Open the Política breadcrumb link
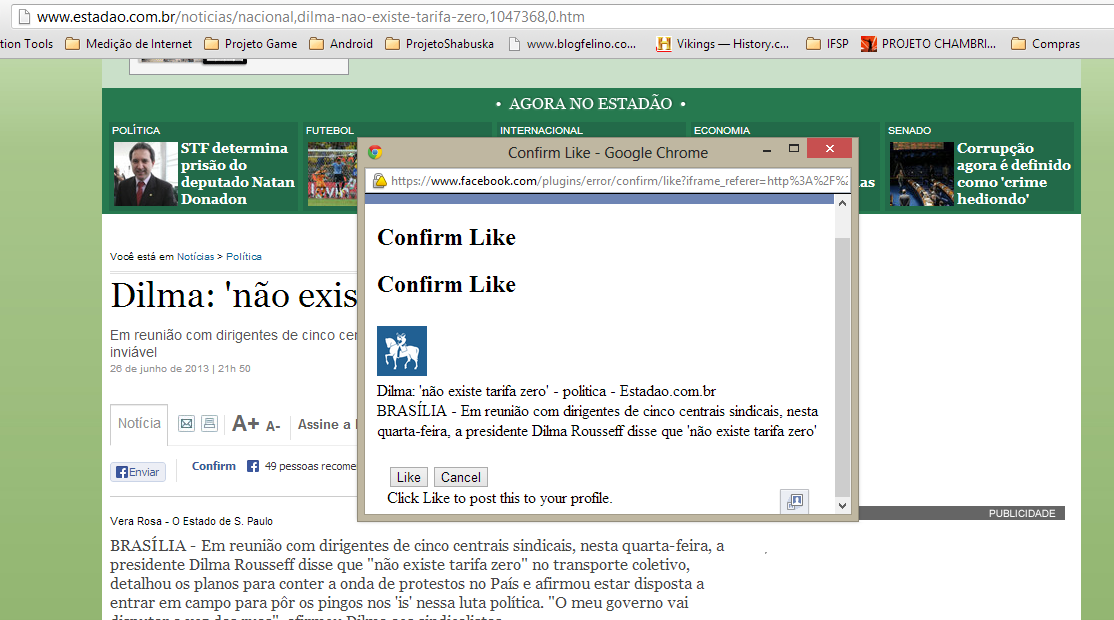Screen dimensions: 1114x620 pos(244,257)
